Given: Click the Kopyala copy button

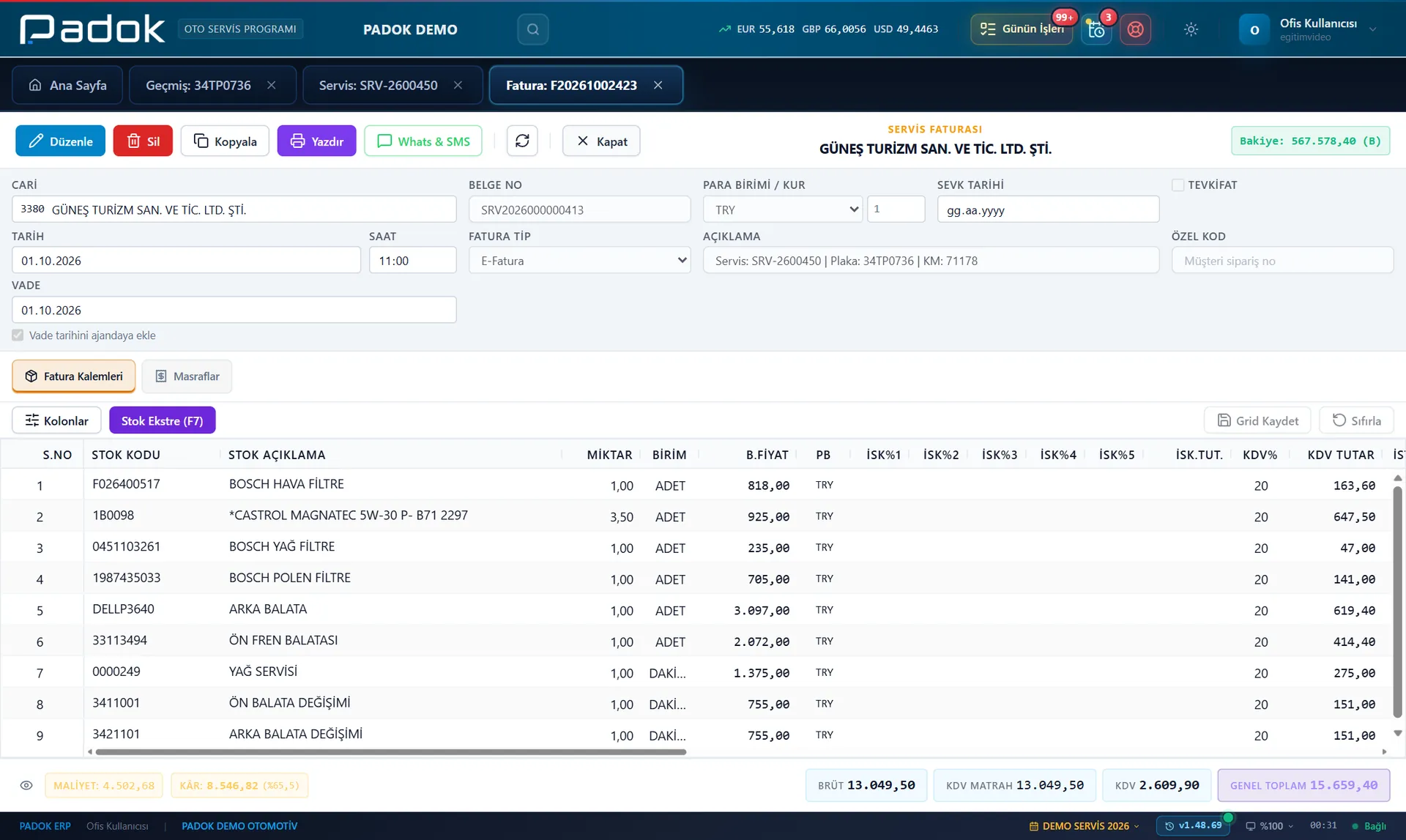Looking at the screenshot, I should click(225, 141).
